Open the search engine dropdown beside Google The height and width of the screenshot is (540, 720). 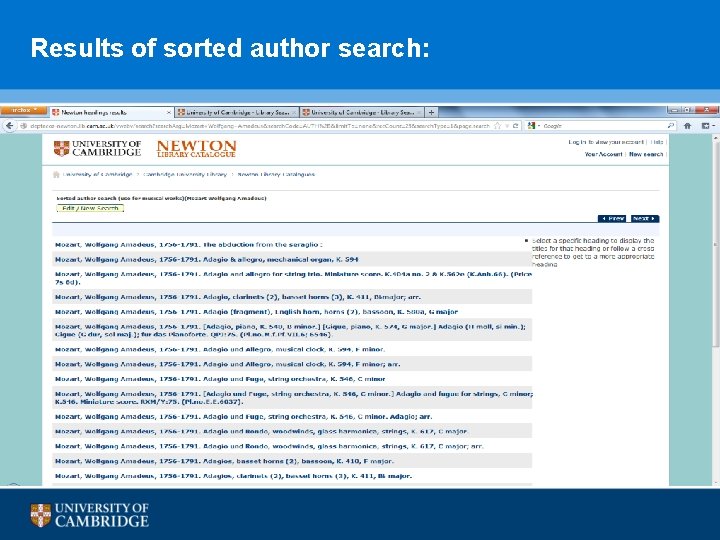(533, 125)
